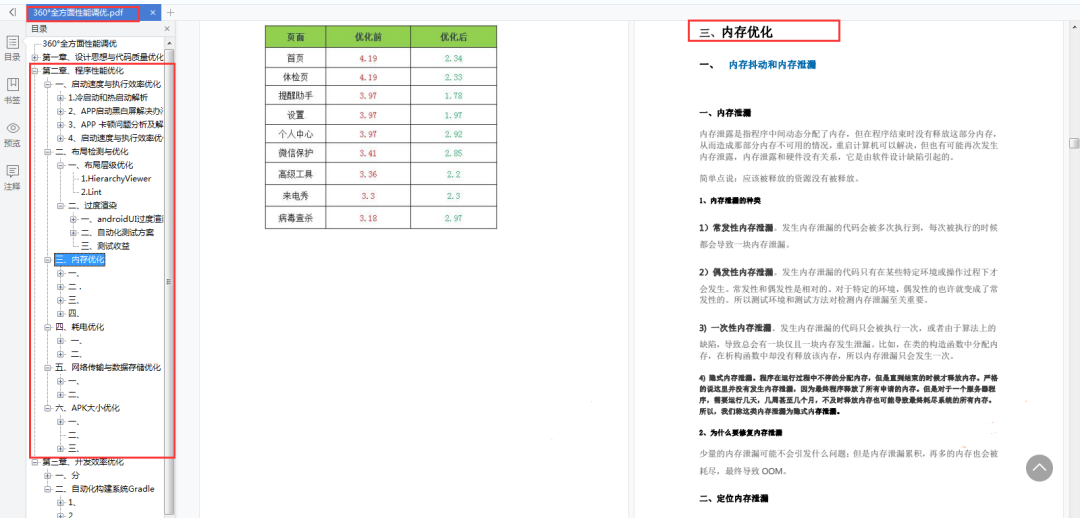Collapse the 第二章、程序性能优化 node
This screenshot has width=1080, height=518.
(35, 70)
